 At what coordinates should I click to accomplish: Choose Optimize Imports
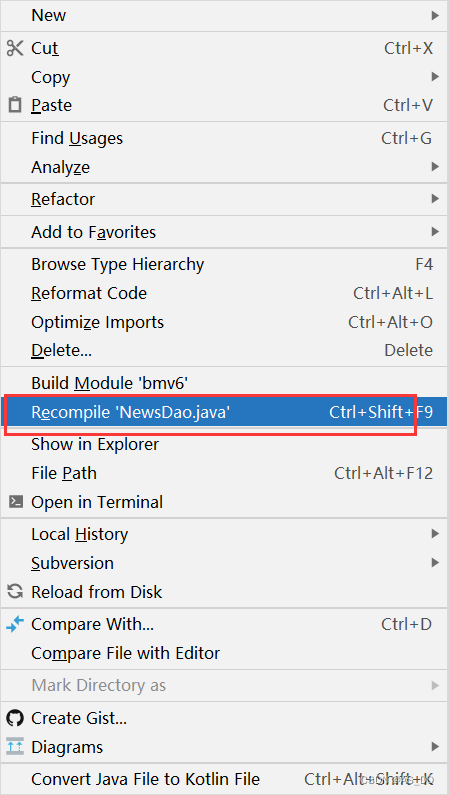pos(224,322)
